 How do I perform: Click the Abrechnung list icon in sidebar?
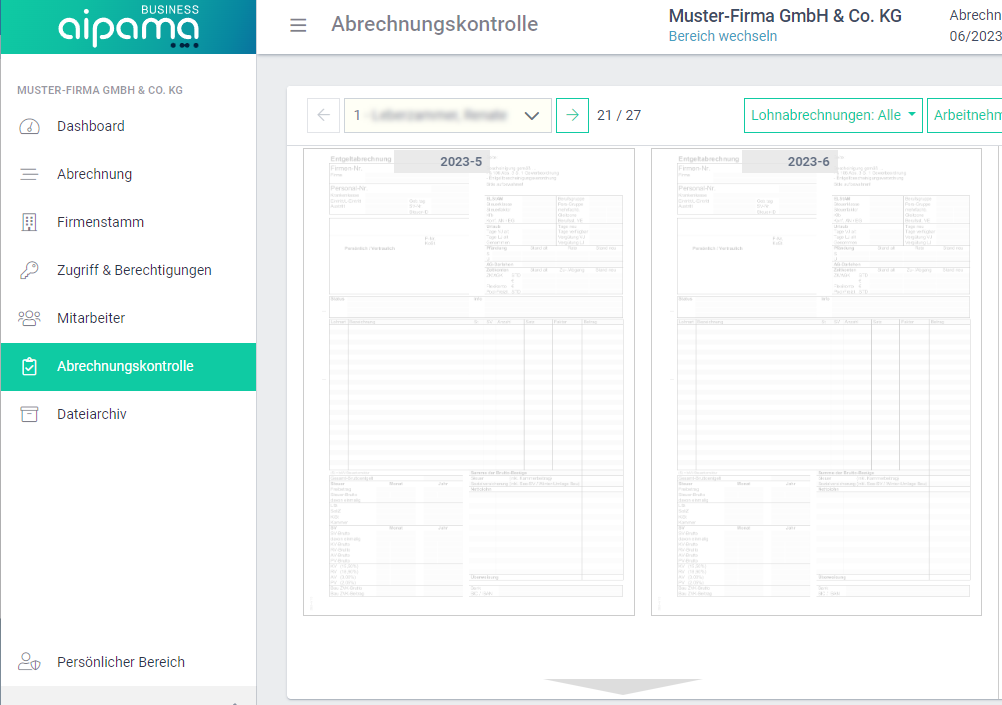[x=29, y=174]
